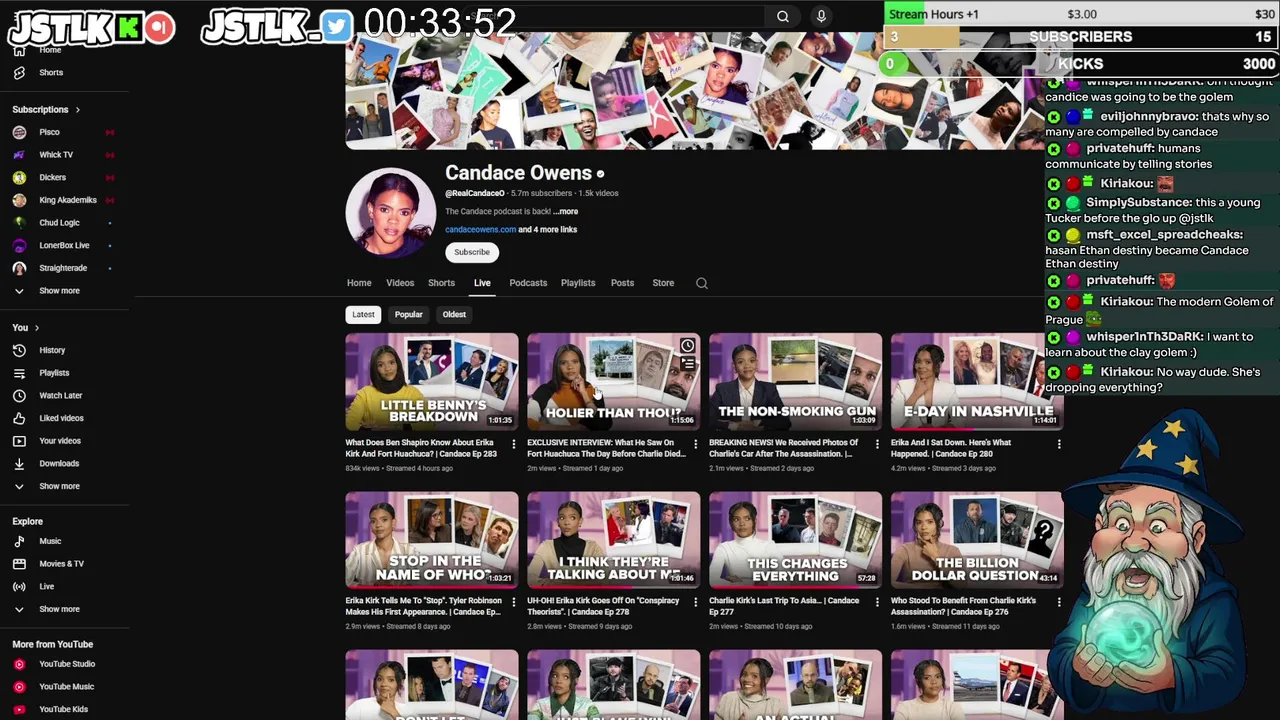Expand the You heading chevron
The height and width of the screenshot is (720, 1280).
coord(37,328)
